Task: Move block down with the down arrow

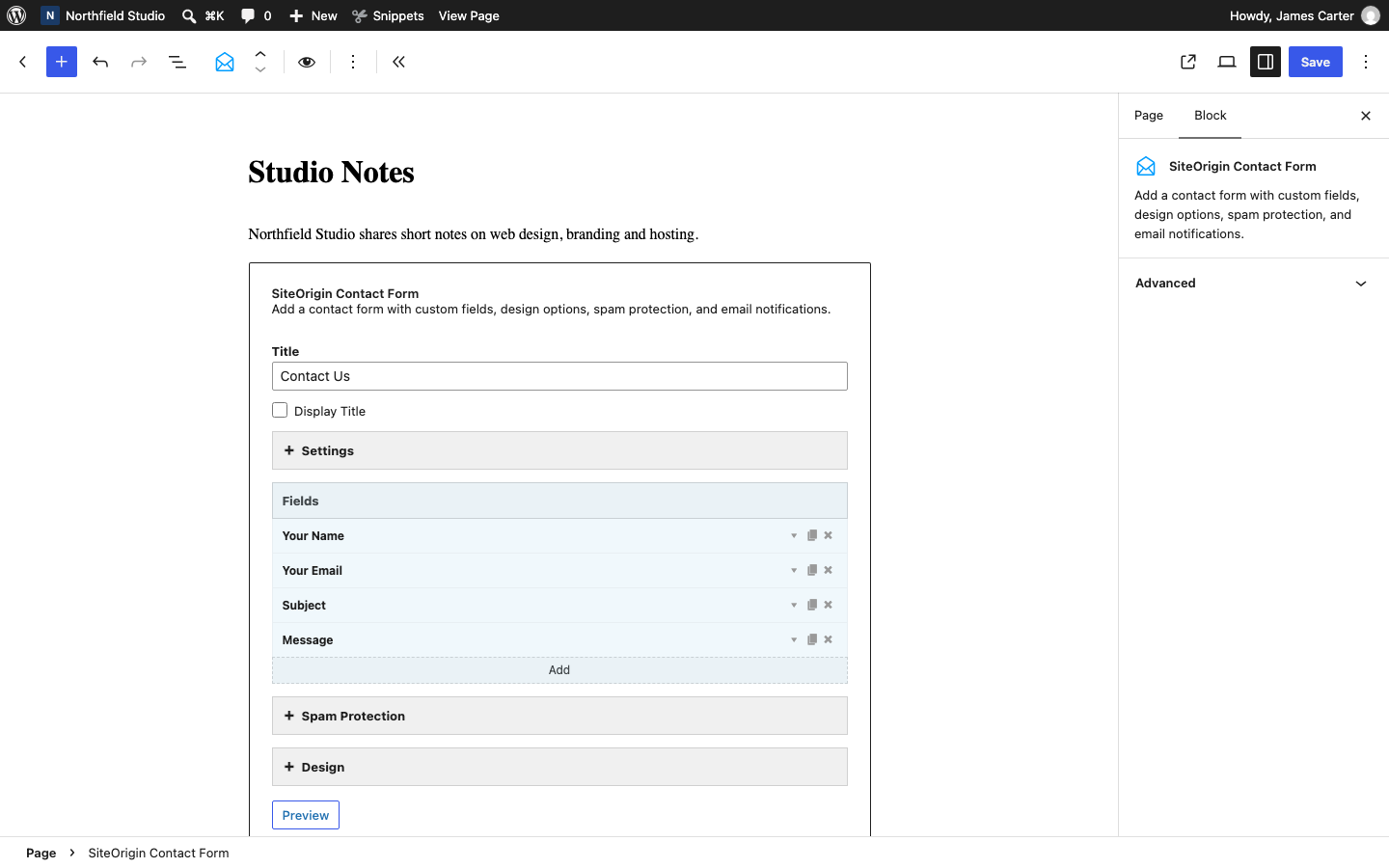Action: click(260, 69)
